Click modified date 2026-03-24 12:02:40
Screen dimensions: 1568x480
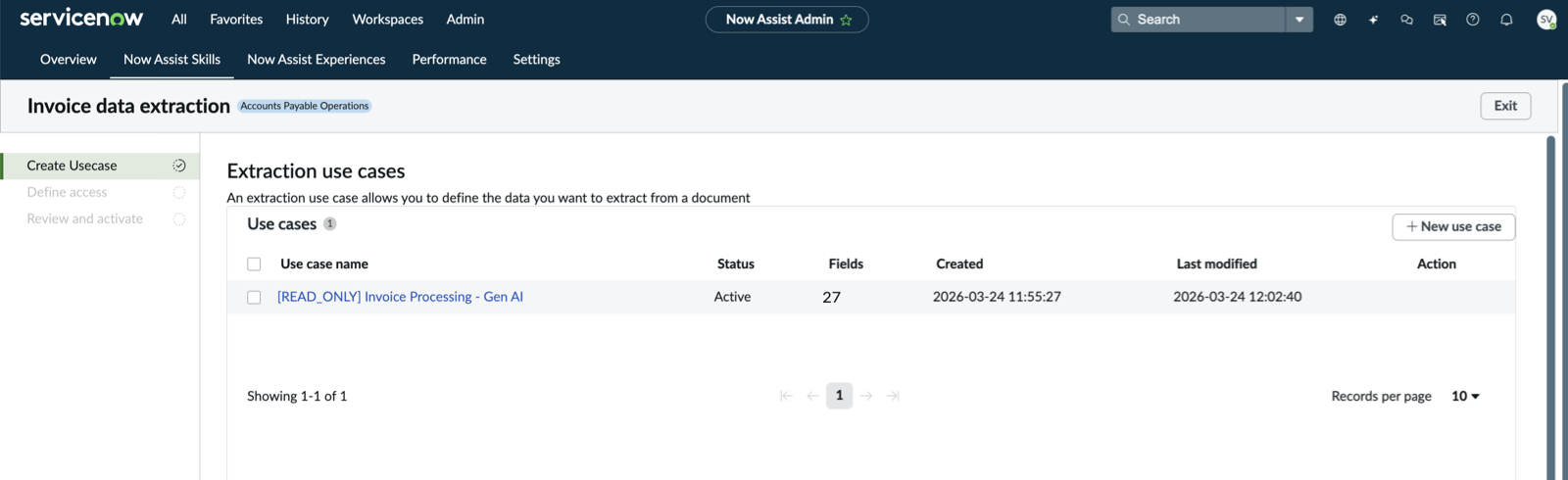click(1238, 297)
